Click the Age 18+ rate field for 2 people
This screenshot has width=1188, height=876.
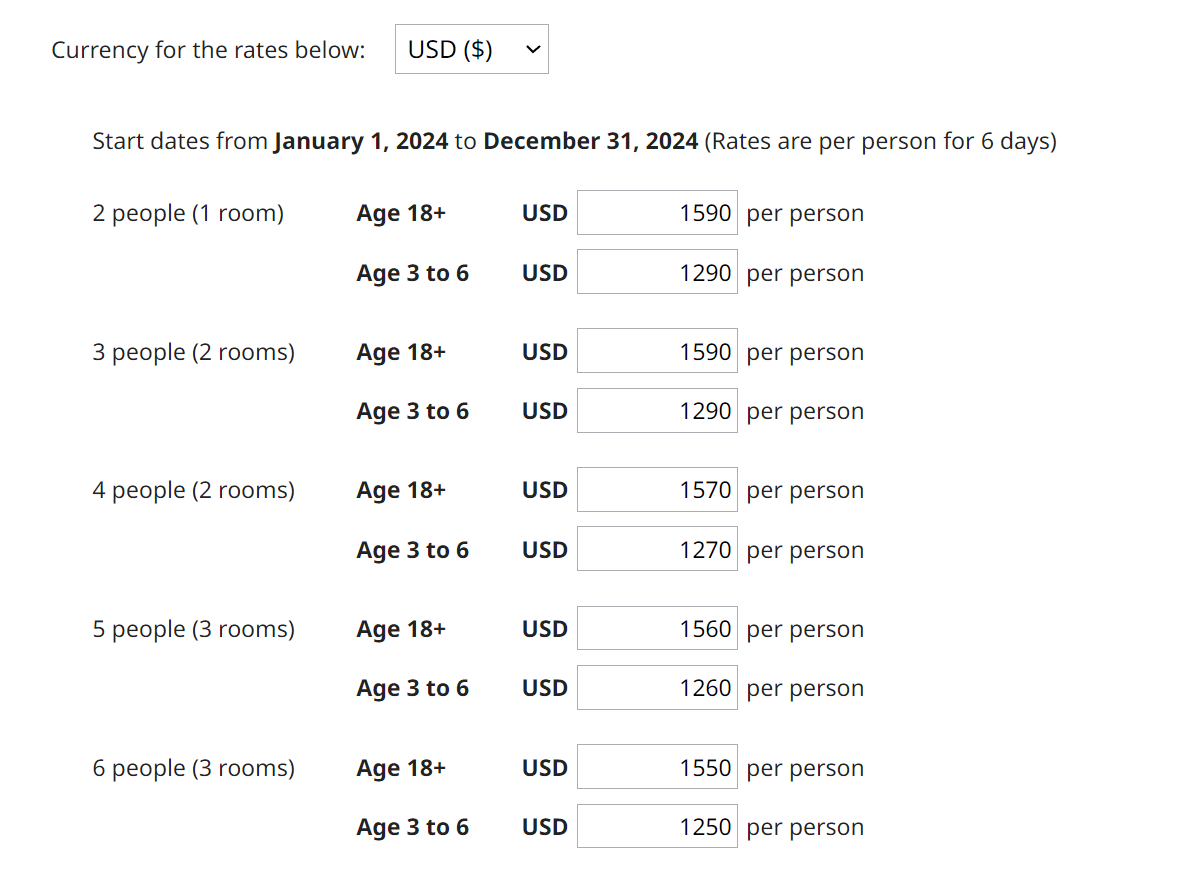(657, 213)
